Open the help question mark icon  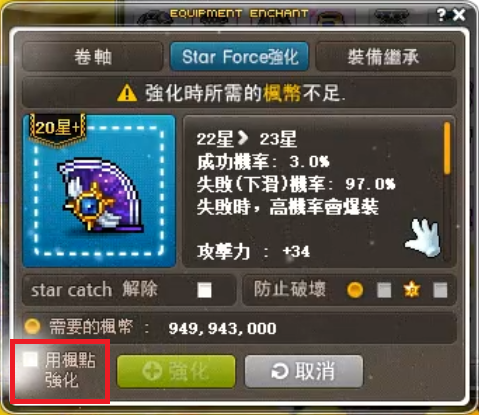pyautogui.click(x=441, y=15)
